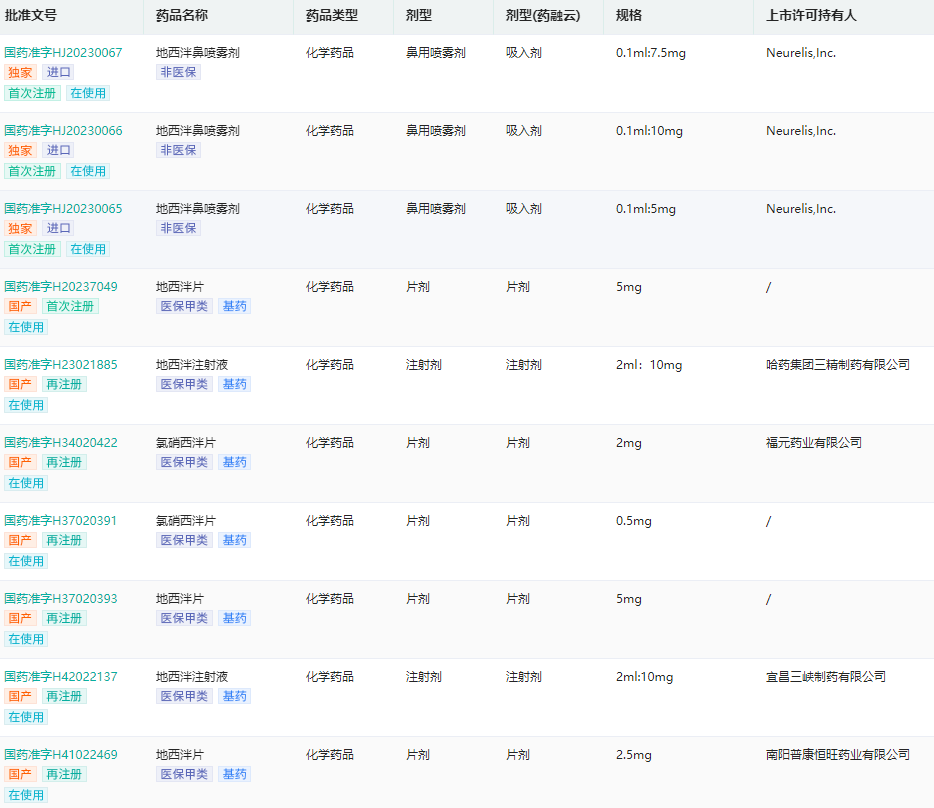
Task: Click 基药 tag in the 2.5mg 地西泮片 row
Action: coord(234,774)
